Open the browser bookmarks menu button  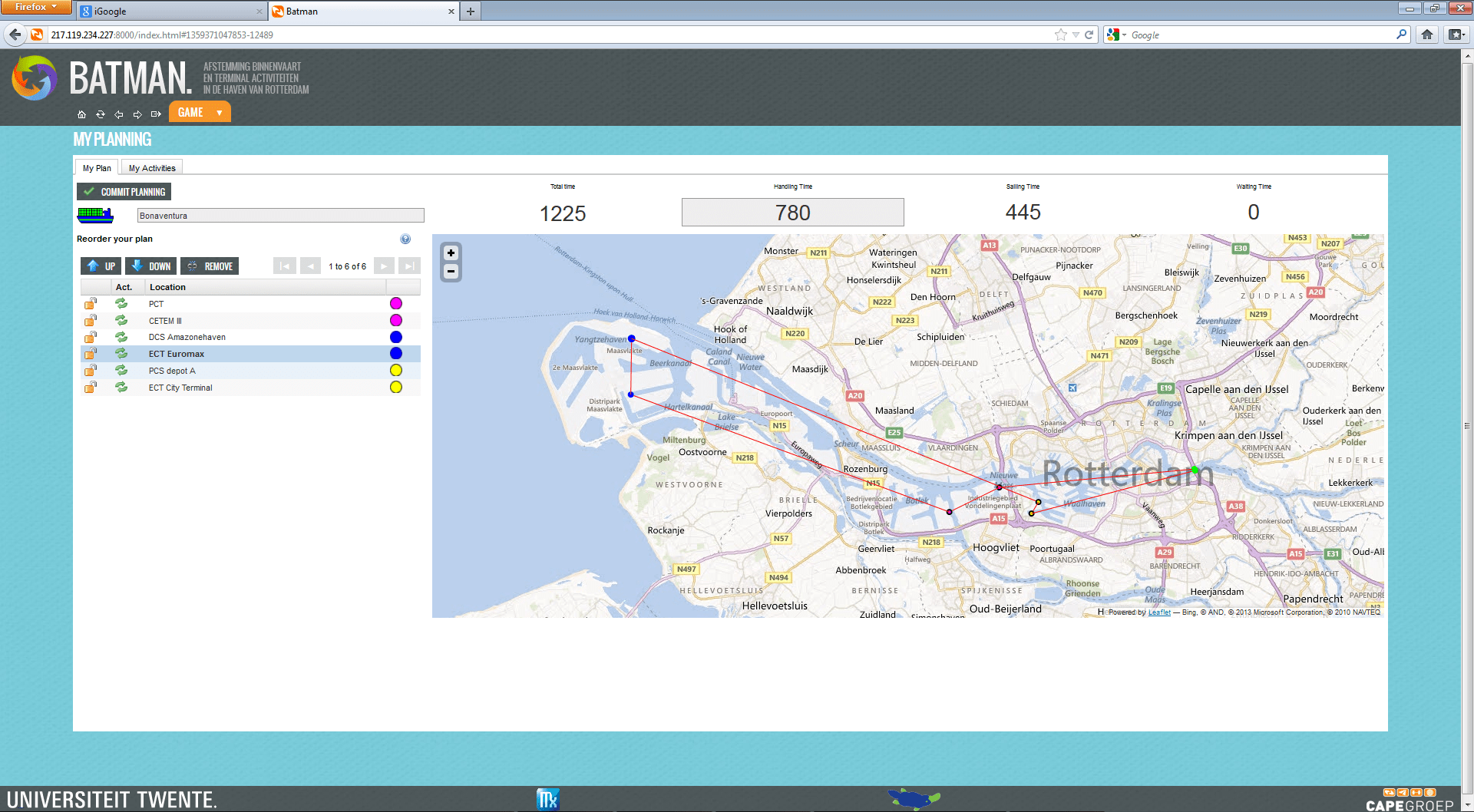coord(1456,35)
